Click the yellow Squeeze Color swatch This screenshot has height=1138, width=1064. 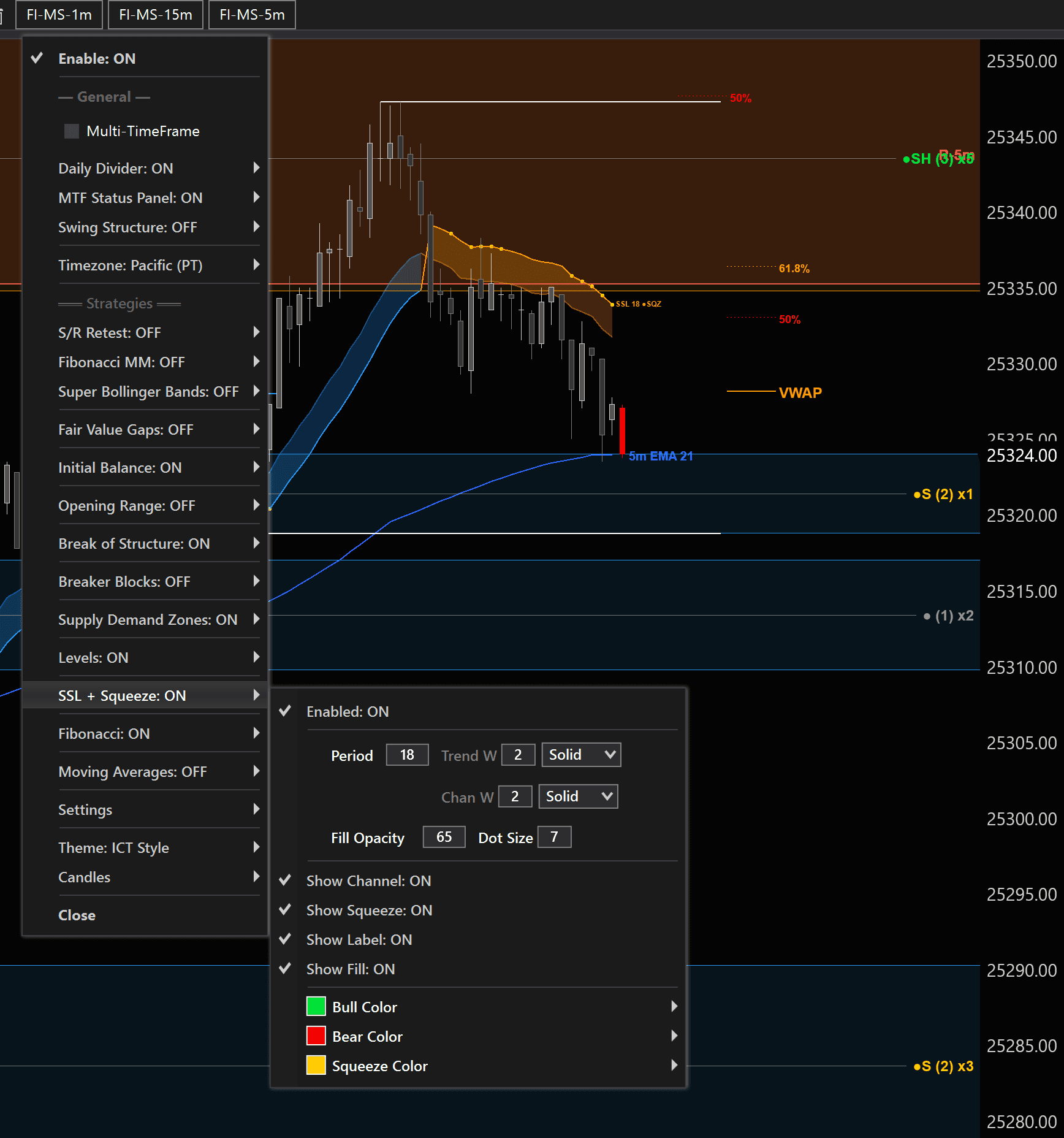pyautogui.click(x=316, y=1066)
